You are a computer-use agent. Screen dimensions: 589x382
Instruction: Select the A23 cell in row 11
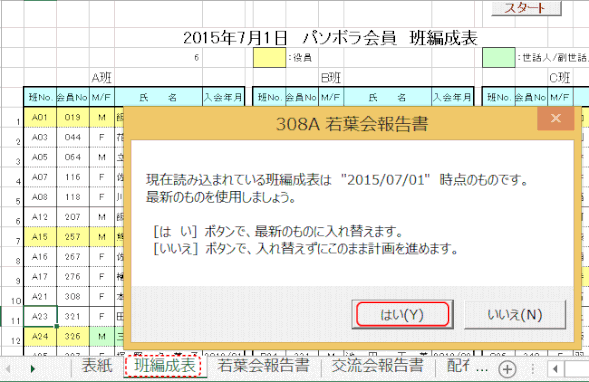pos(40,316)
